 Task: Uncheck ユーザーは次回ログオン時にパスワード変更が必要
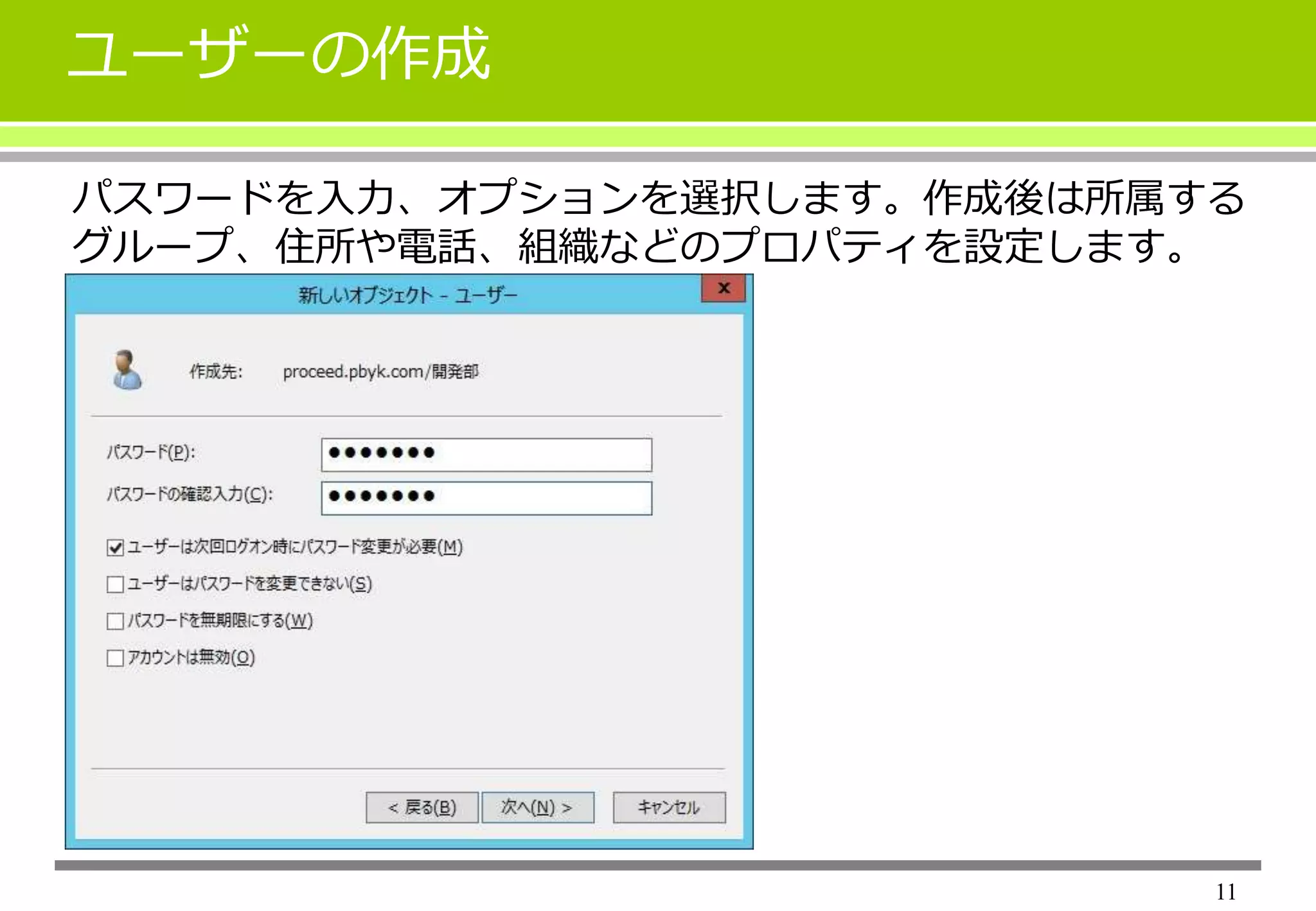coord(116,548)
